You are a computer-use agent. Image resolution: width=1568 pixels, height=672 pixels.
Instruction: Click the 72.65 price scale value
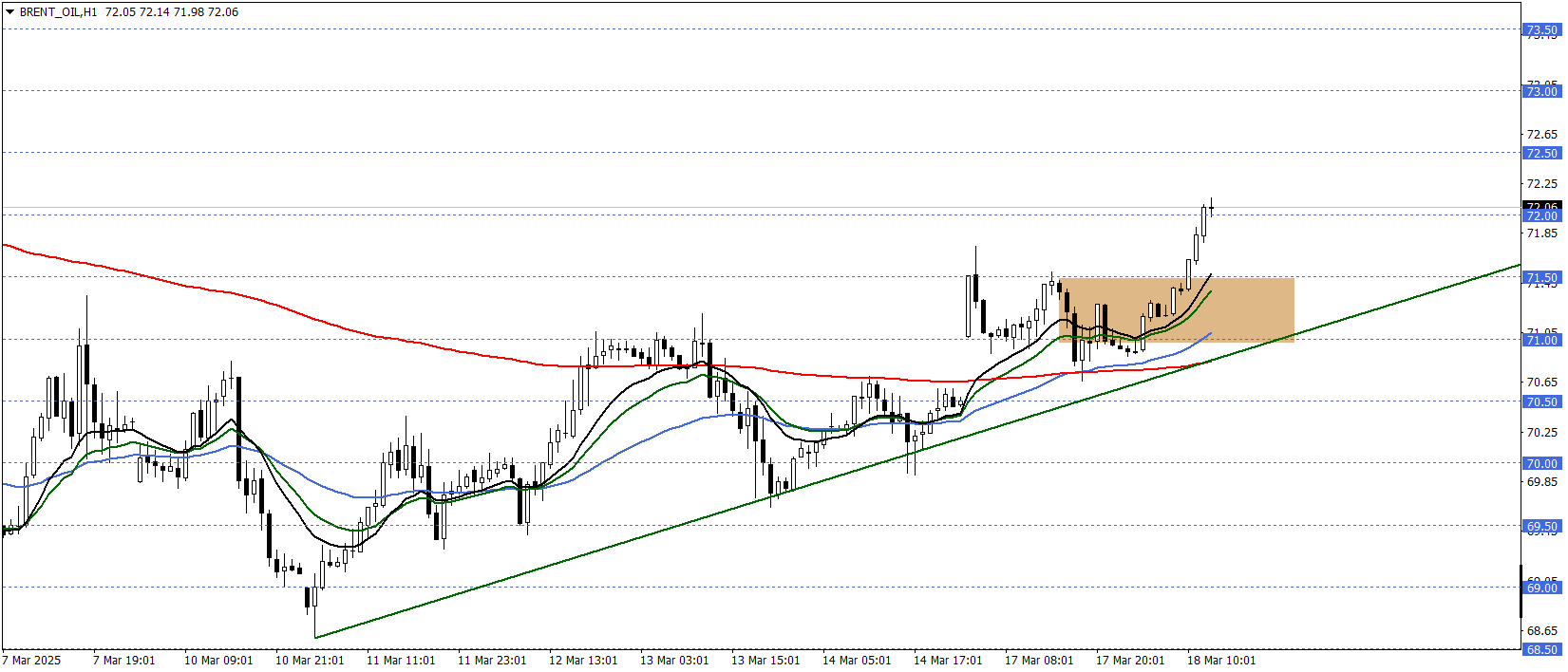point(1542,134)
